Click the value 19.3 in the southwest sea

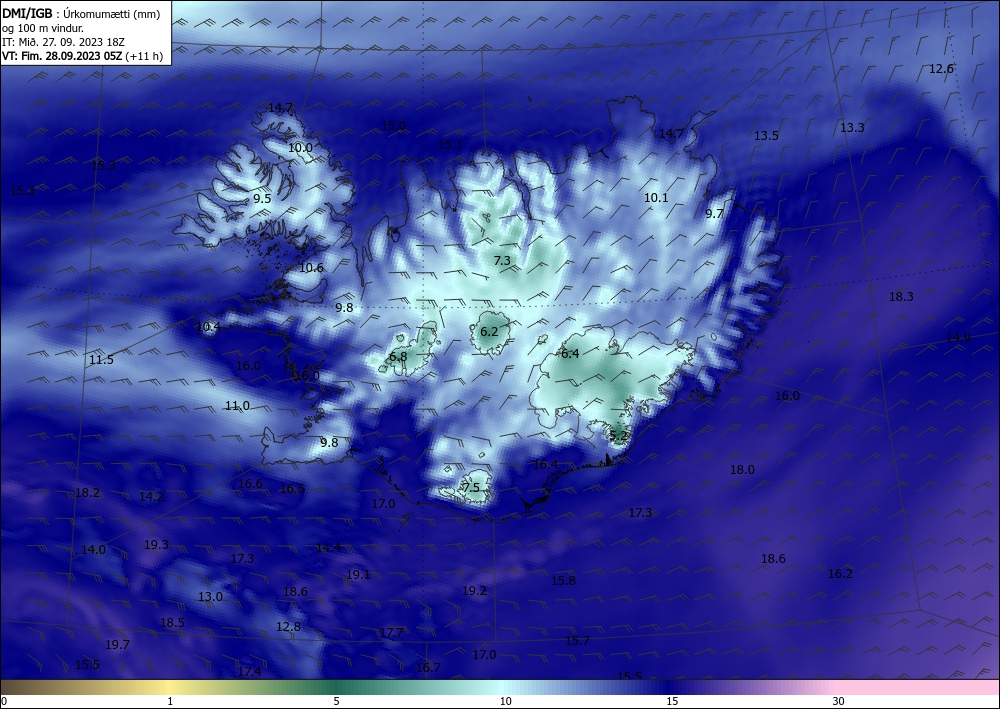[x=156, y=545]
